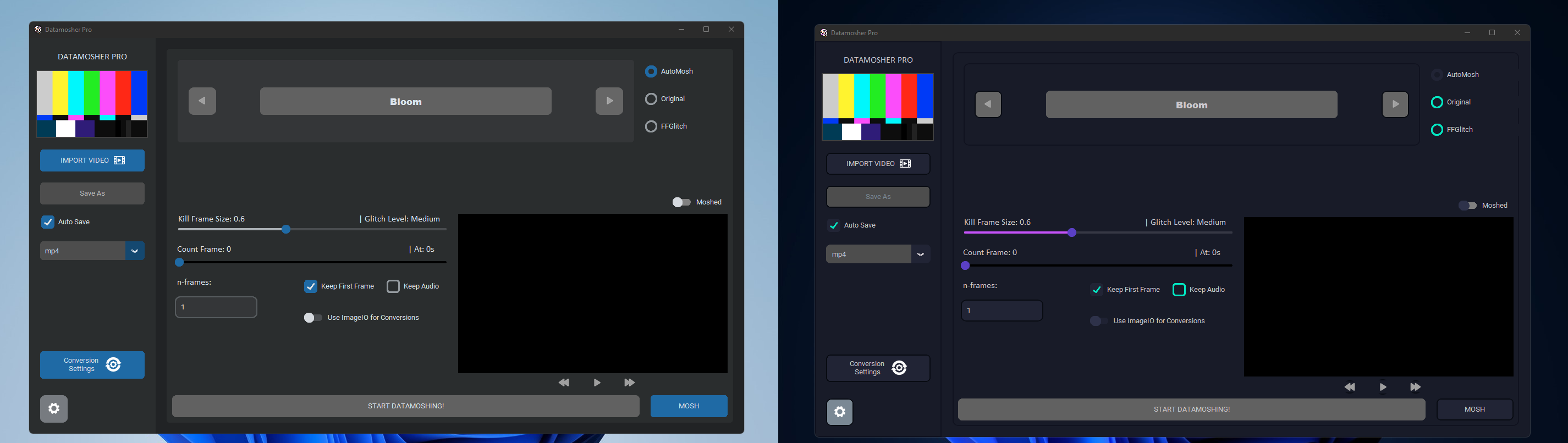1568x443 pixels.
Task: Click Import Video in the right dark window
Action: pyautogui.click(x=878, y=164)
